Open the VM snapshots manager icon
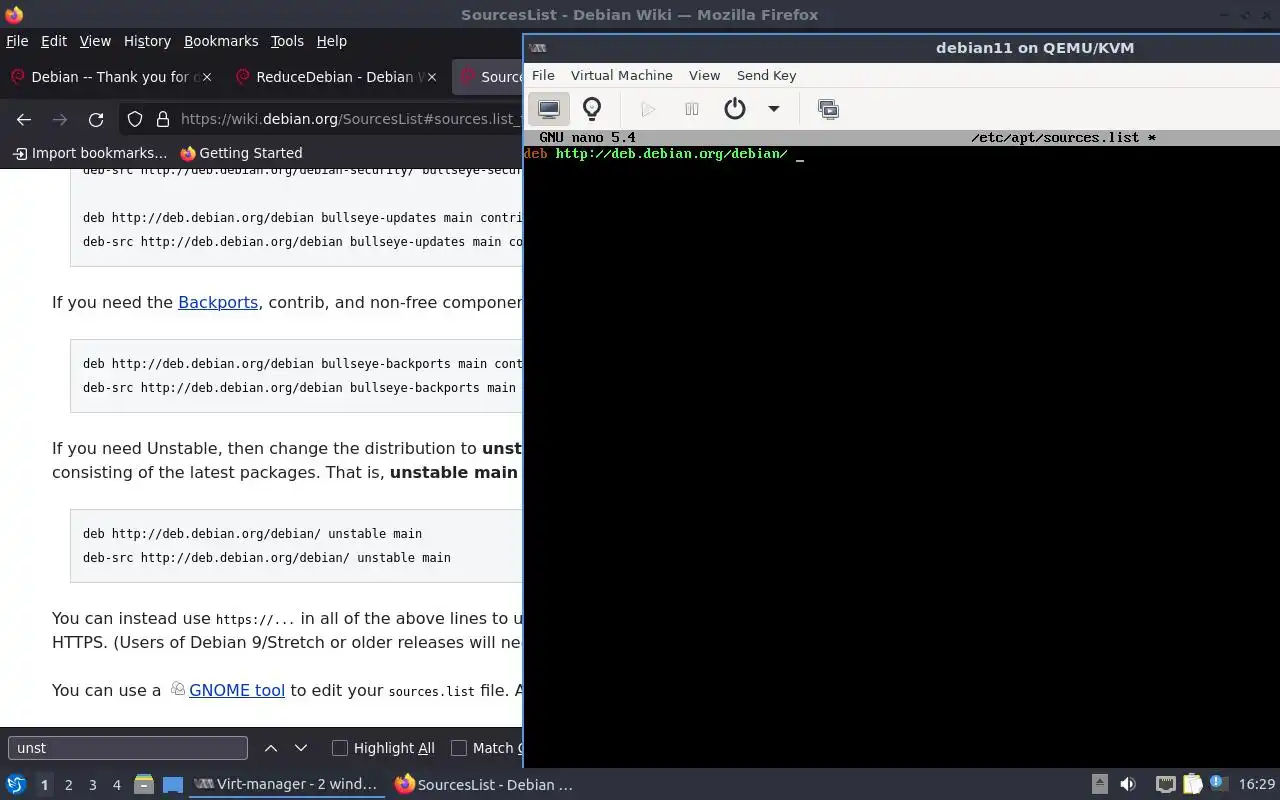This screenshot has width=1280, height=800. tap(828, 109)
